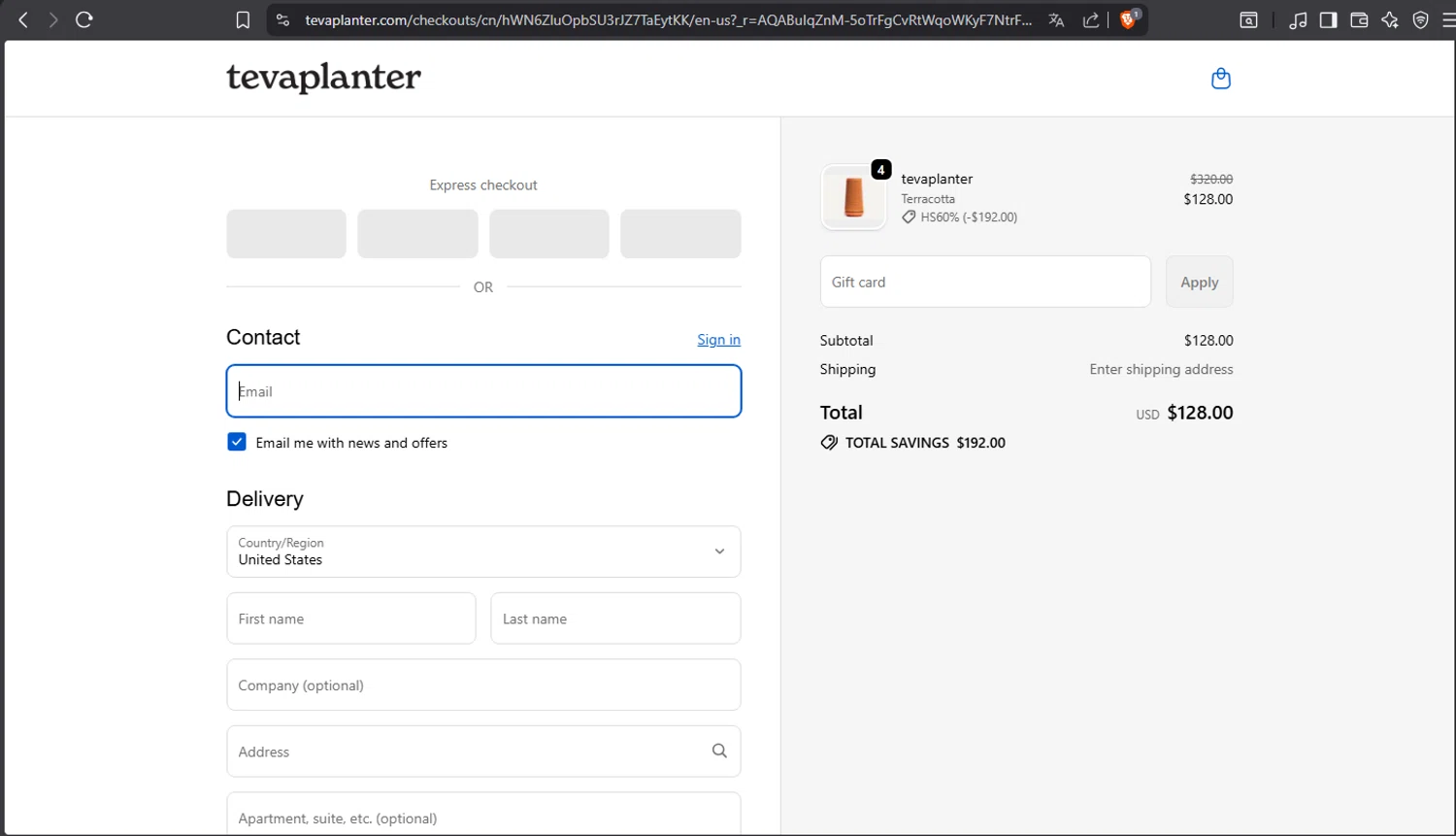Screen dimensions: 1456x836
Task: Toggle the browser sidebar panel
Action: click(1328, 19)
